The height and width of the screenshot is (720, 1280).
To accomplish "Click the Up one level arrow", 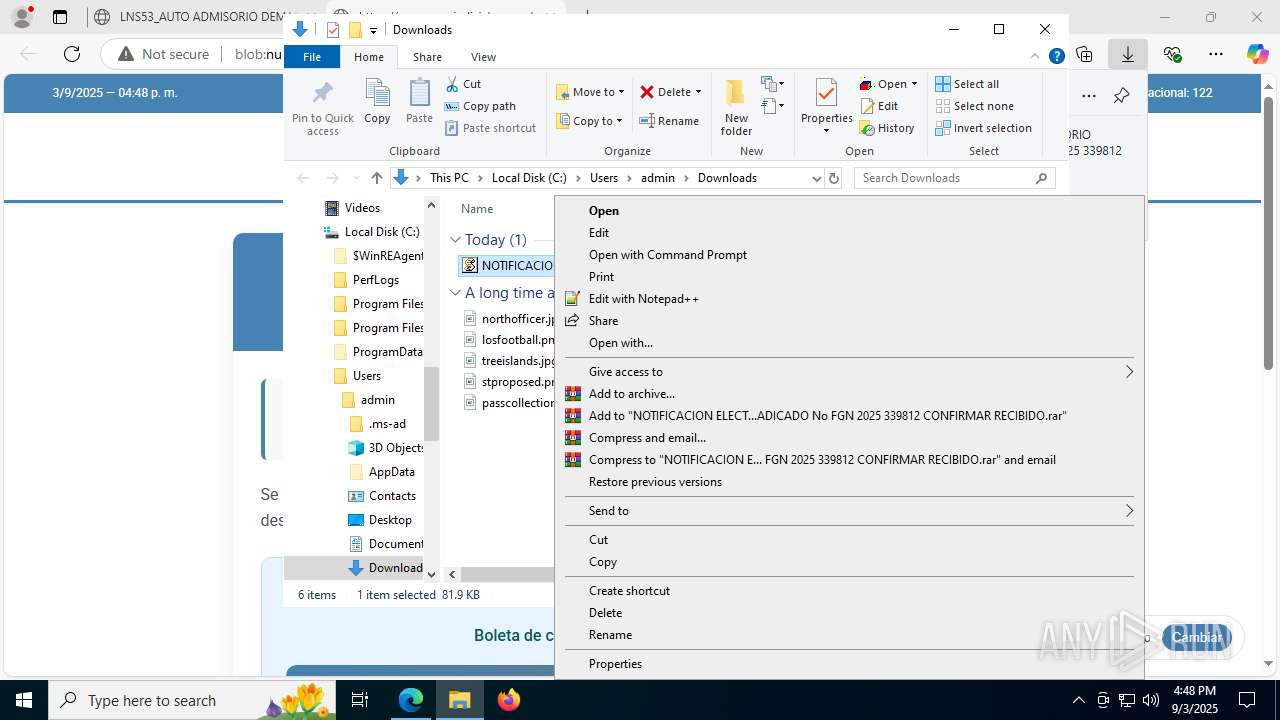I will pyautogui.click(x=376, y=178).
